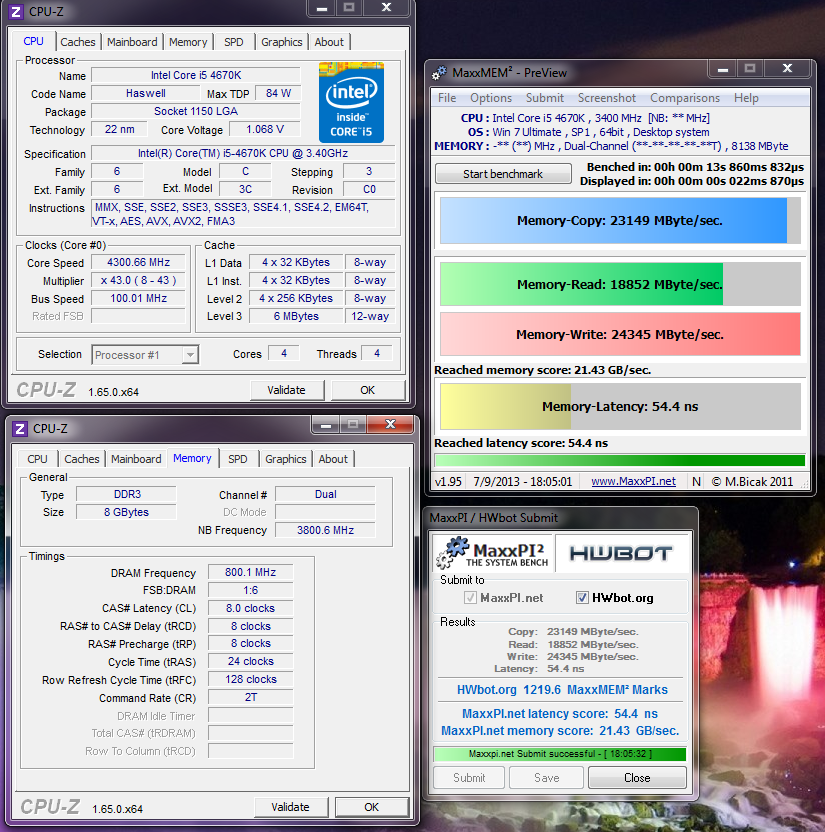The width and height of the screenshot is (825, 832).
Task: Click Close button in HWbot Submit dialog
Action: pyautogui.click(x=637, y=778)
